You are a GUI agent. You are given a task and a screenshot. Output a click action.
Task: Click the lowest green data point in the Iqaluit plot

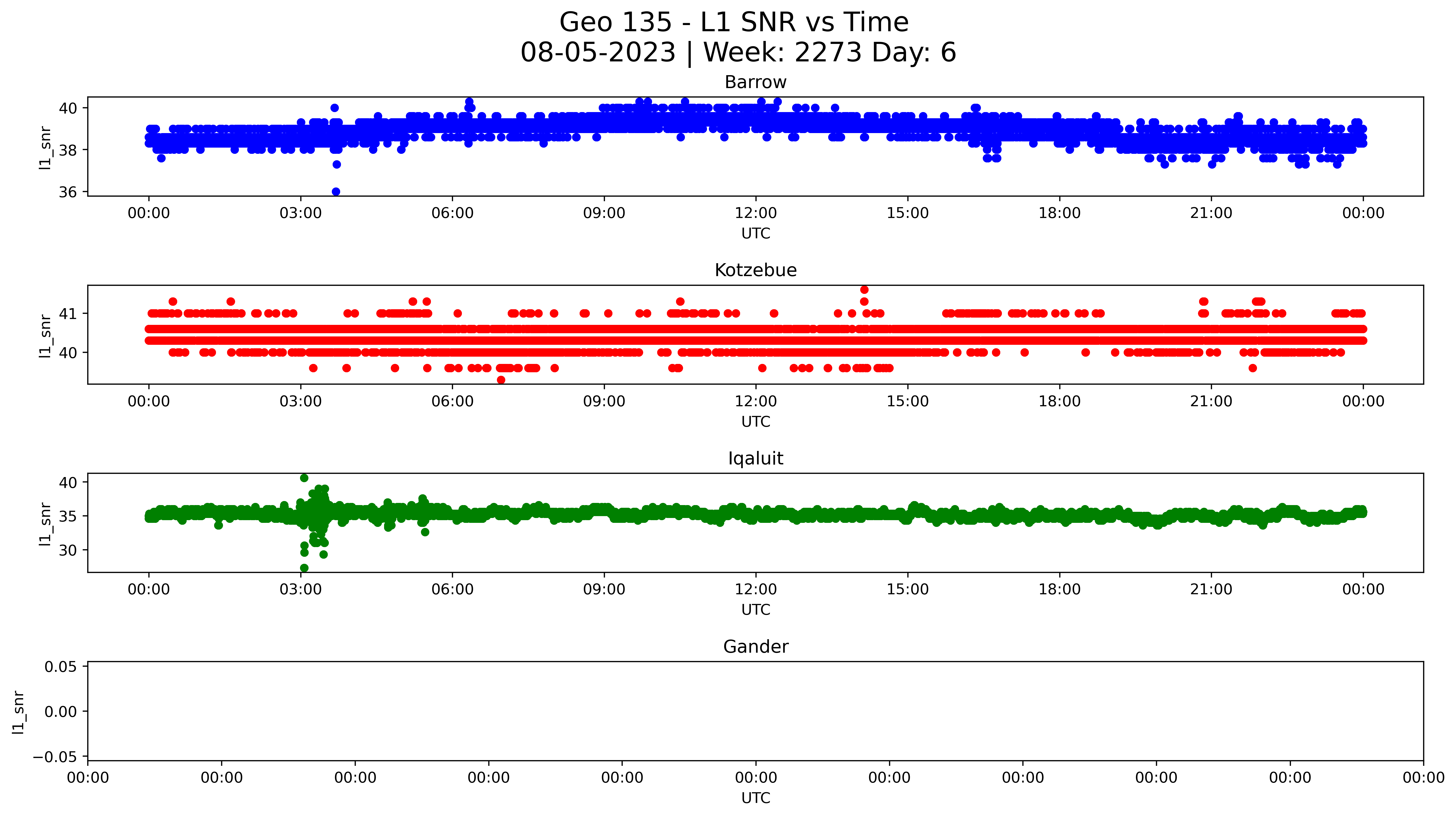pos(304,568)
